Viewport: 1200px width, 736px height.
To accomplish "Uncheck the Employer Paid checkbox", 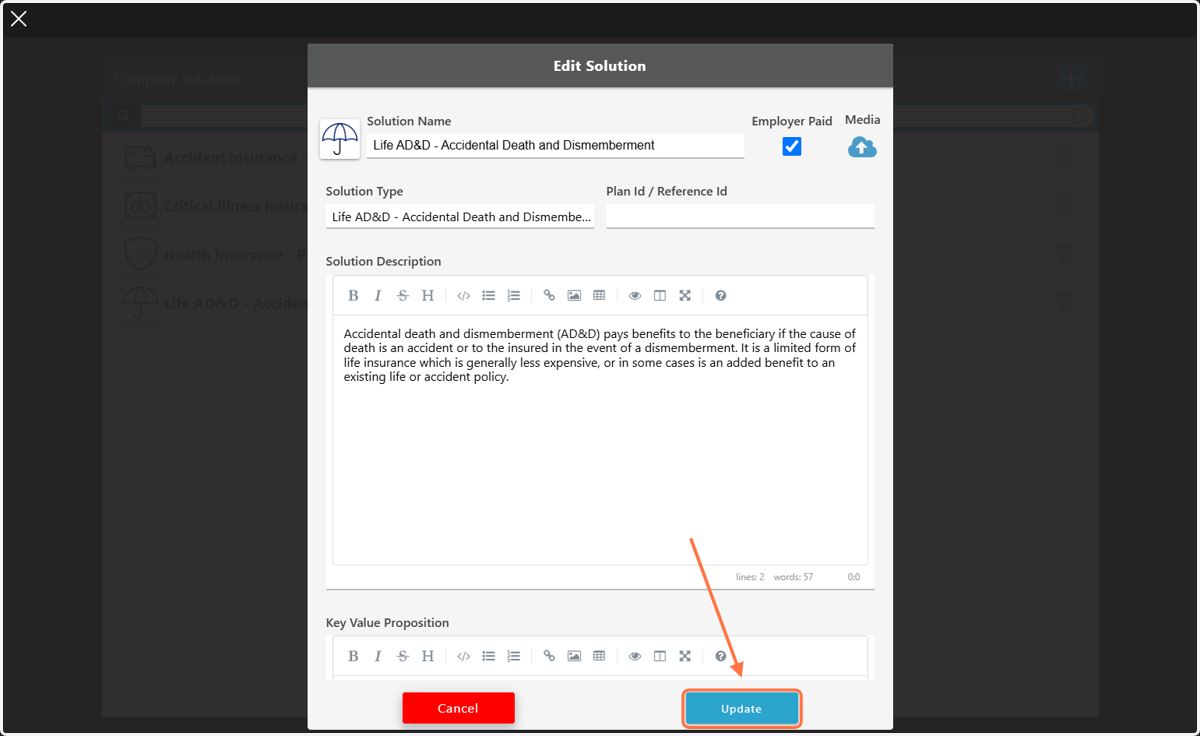I will pos(792,146).
